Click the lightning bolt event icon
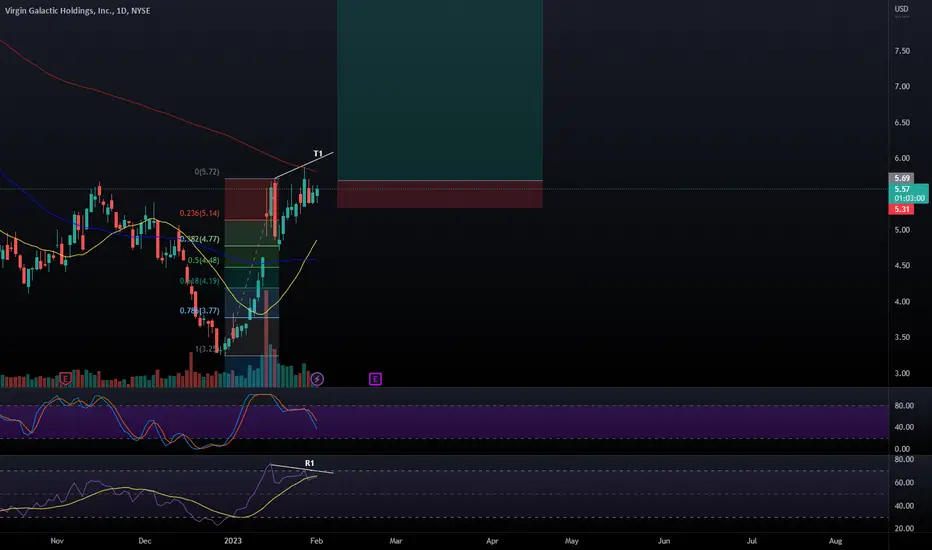The image size is (932, 550). [x=317, y=379]
